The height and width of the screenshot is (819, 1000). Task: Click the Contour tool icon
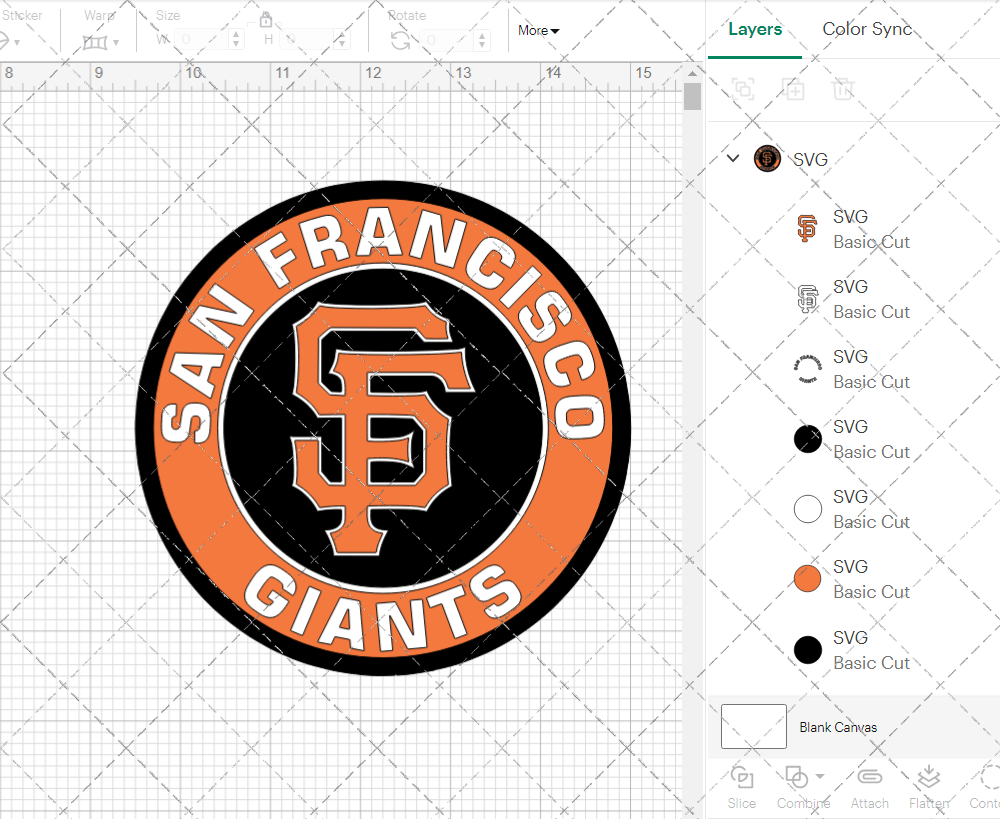pos(989,777)
